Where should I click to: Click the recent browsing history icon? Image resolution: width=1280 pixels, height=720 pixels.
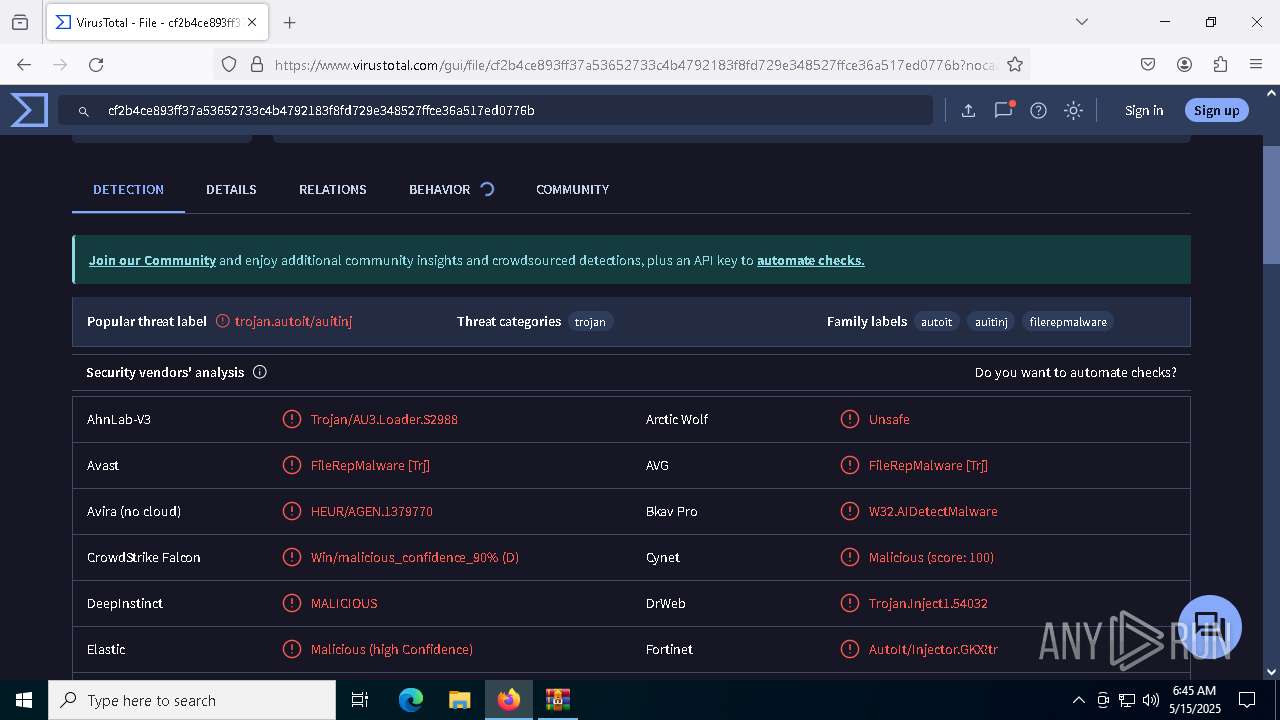coord(20,22)
